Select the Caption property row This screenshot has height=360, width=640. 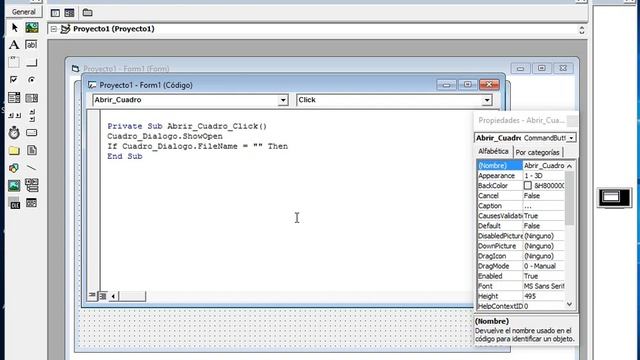point(521,206)
